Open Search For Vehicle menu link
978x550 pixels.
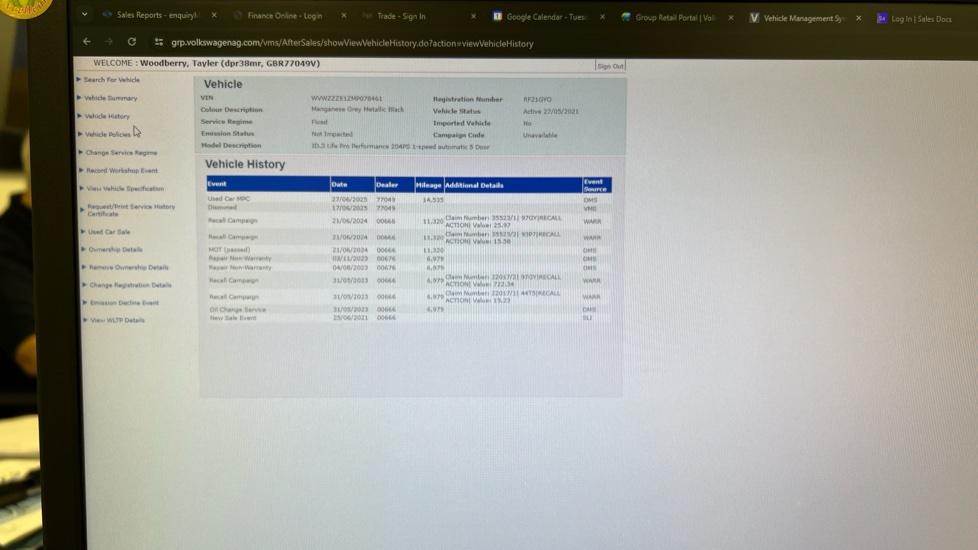[112, 80]
